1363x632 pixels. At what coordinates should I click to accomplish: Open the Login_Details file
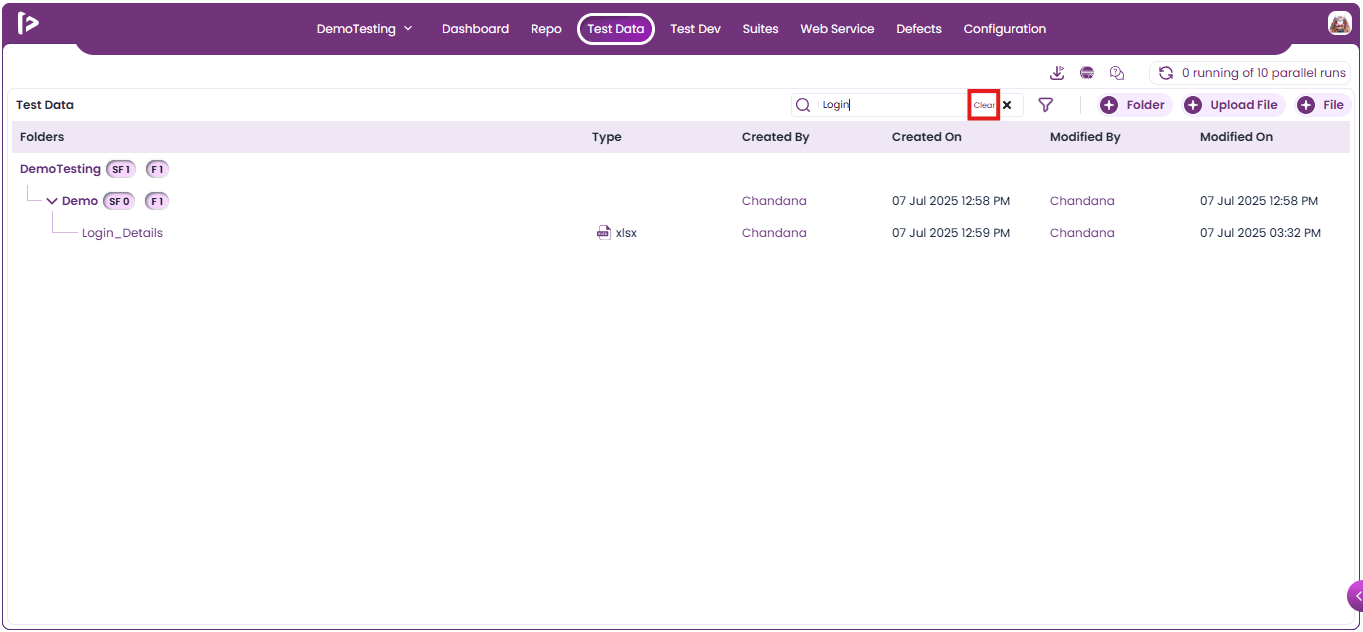coord(122,233)
